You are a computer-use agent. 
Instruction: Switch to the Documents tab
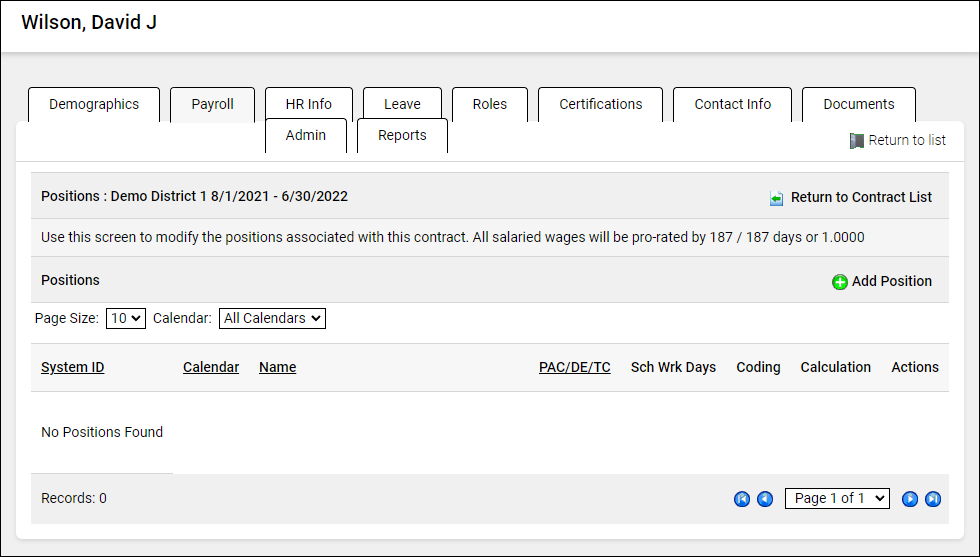(x=858, y=104)
